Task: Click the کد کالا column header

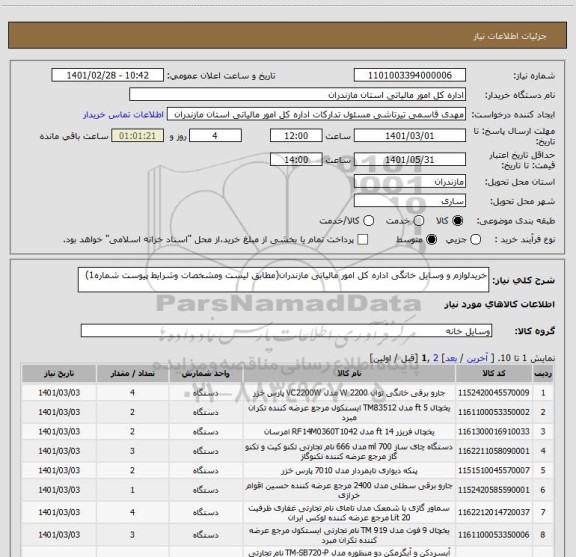Action: tap(494, 373)
